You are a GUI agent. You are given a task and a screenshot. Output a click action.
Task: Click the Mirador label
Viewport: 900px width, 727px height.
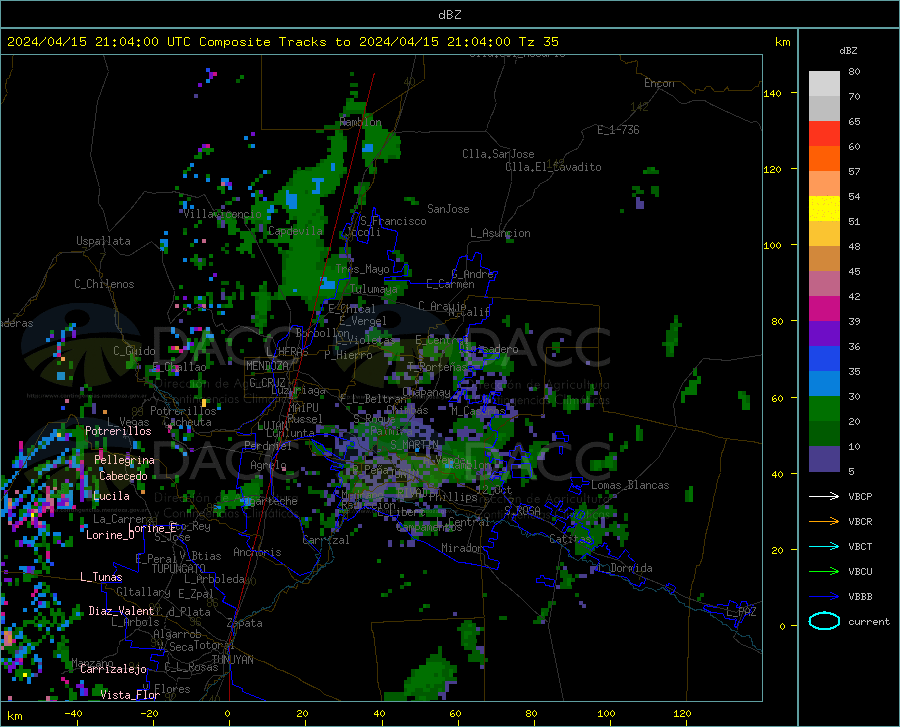pos(461,548)
